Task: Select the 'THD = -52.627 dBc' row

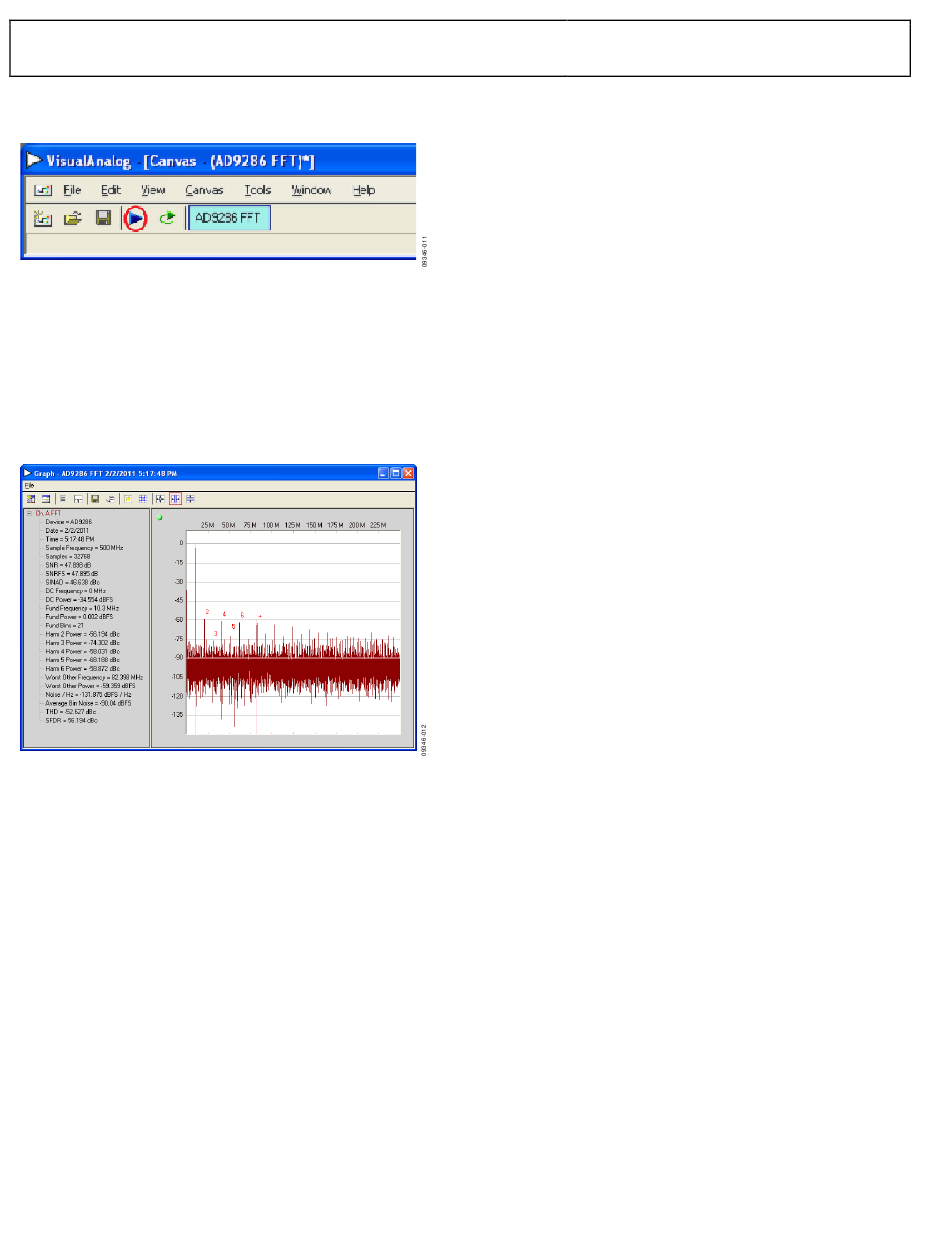Action: [x=71, y=711]
